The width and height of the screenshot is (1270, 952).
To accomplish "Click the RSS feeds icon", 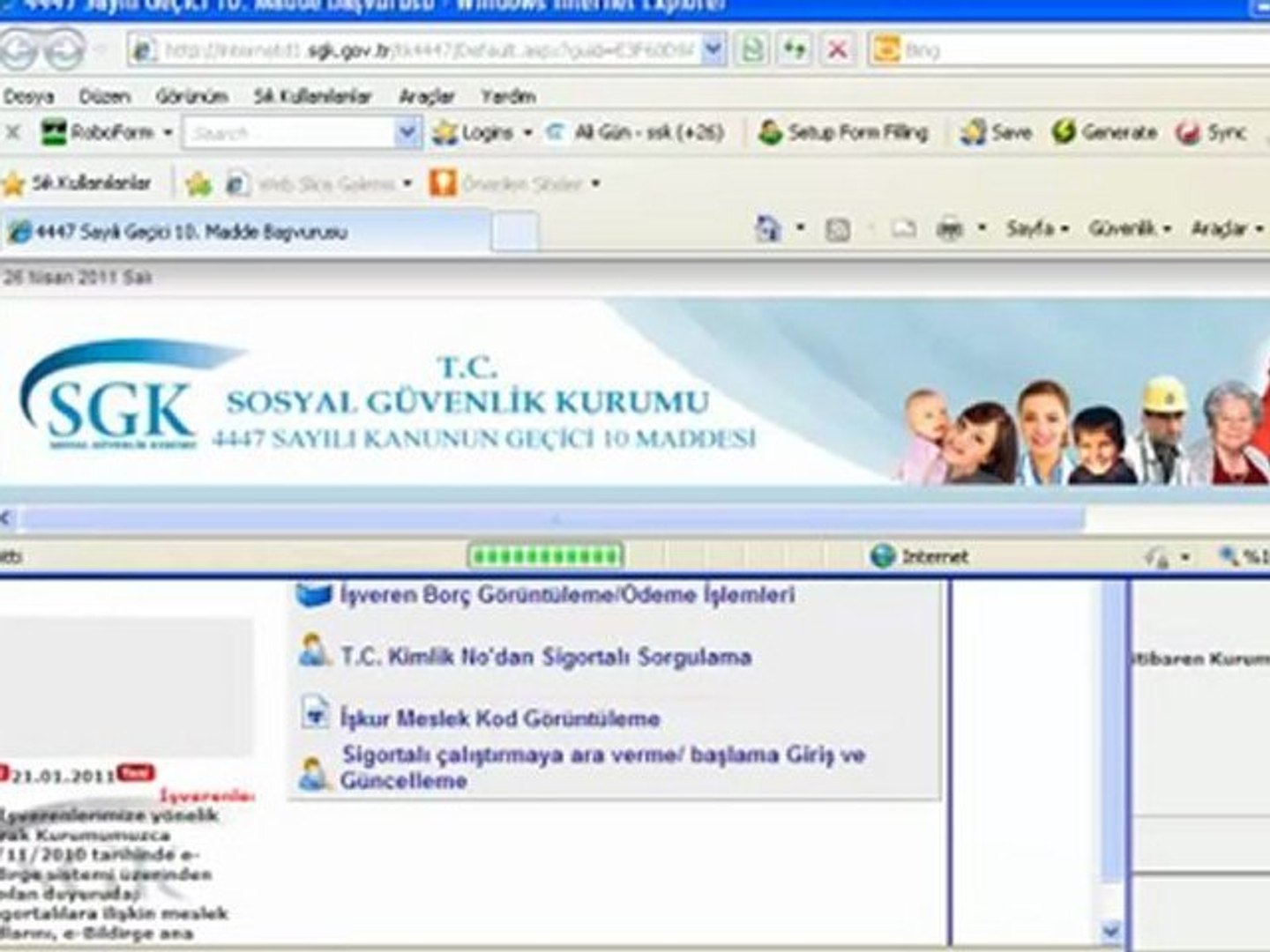I will point(837,230).
